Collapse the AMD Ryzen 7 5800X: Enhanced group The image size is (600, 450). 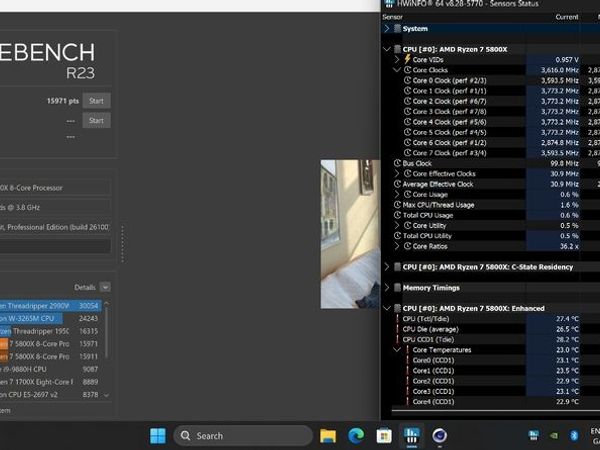coord(387,308)
